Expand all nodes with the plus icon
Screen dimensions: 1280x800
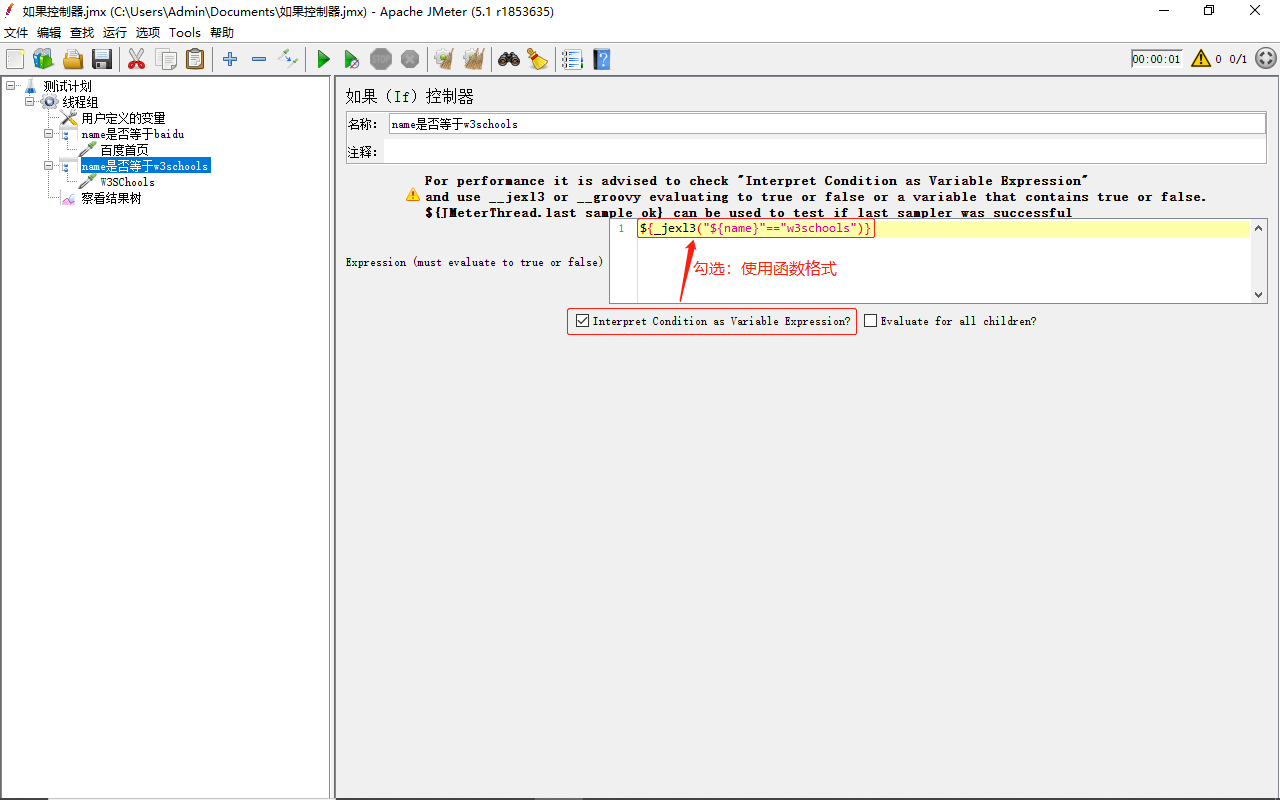230,59
